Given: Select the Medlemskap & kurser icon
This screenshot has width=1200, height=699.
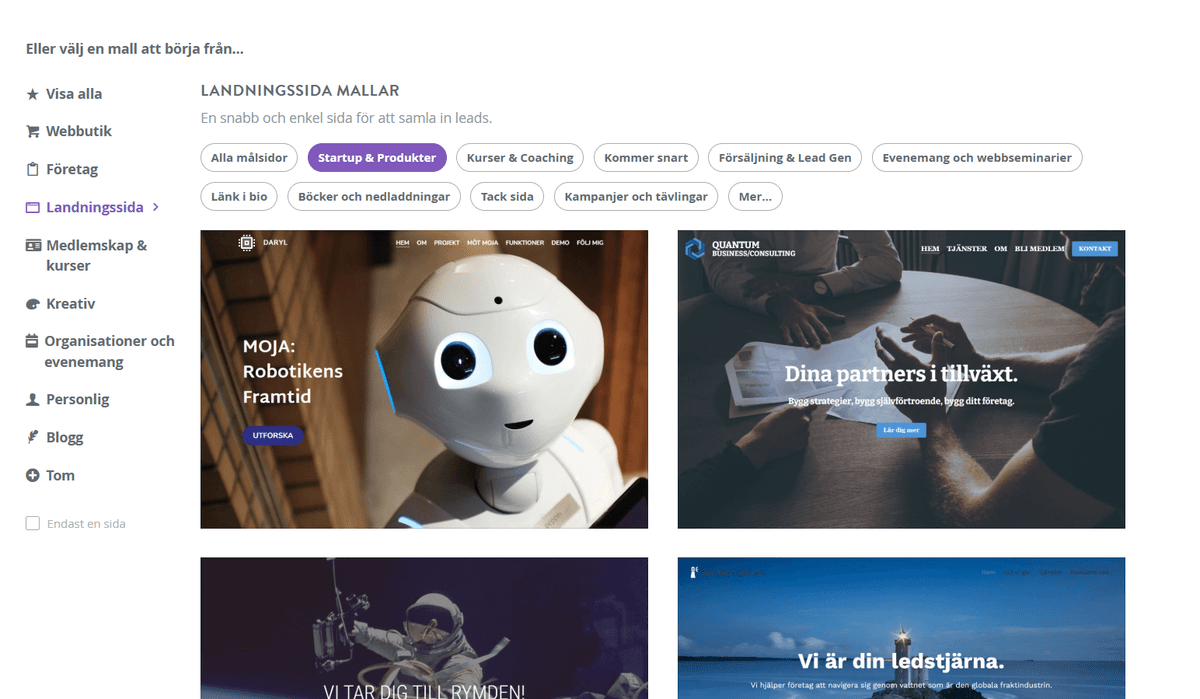Looking at the screenshot, I should pos(33,245).
